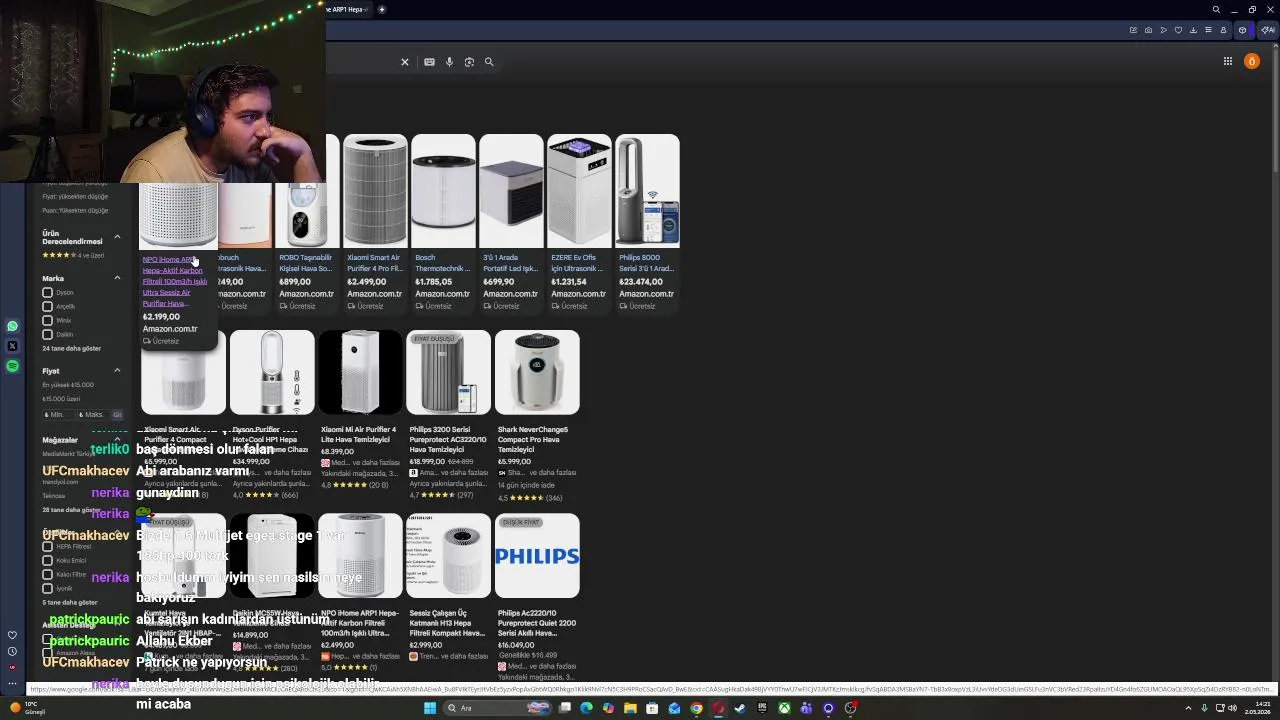Sort by 'Puan: Yüksekten düşüğe'
1280x720 pixels.
75,211
